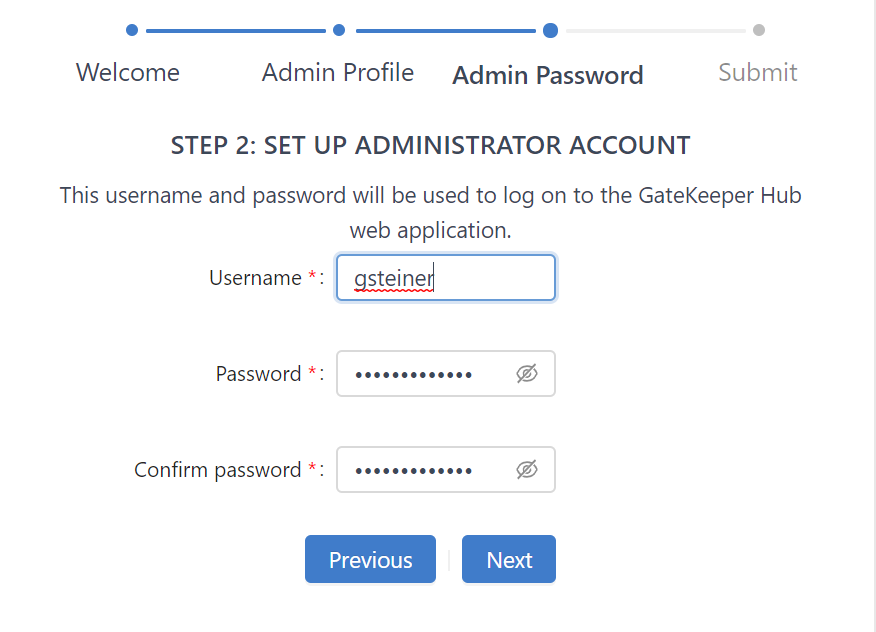The width and height of the screenshot is (876, 632).
Task: Click the Step 2 administrator account heading
Action: tap(431, 145)
